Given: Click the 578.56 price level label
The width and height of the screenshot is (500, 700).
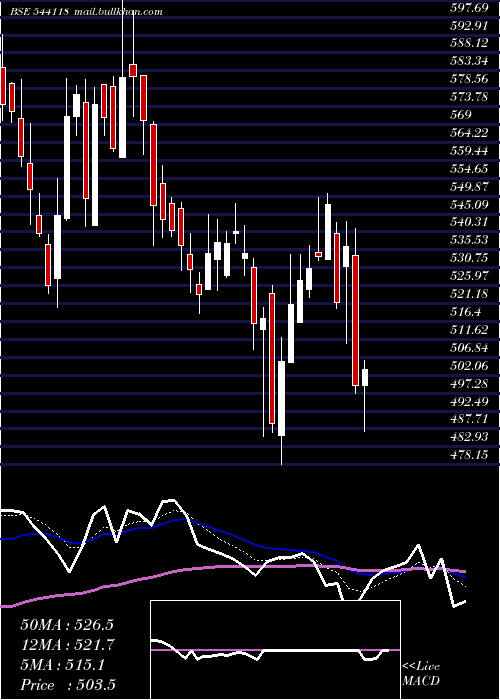Looking at the screenshot, I should tap(469, 79).
